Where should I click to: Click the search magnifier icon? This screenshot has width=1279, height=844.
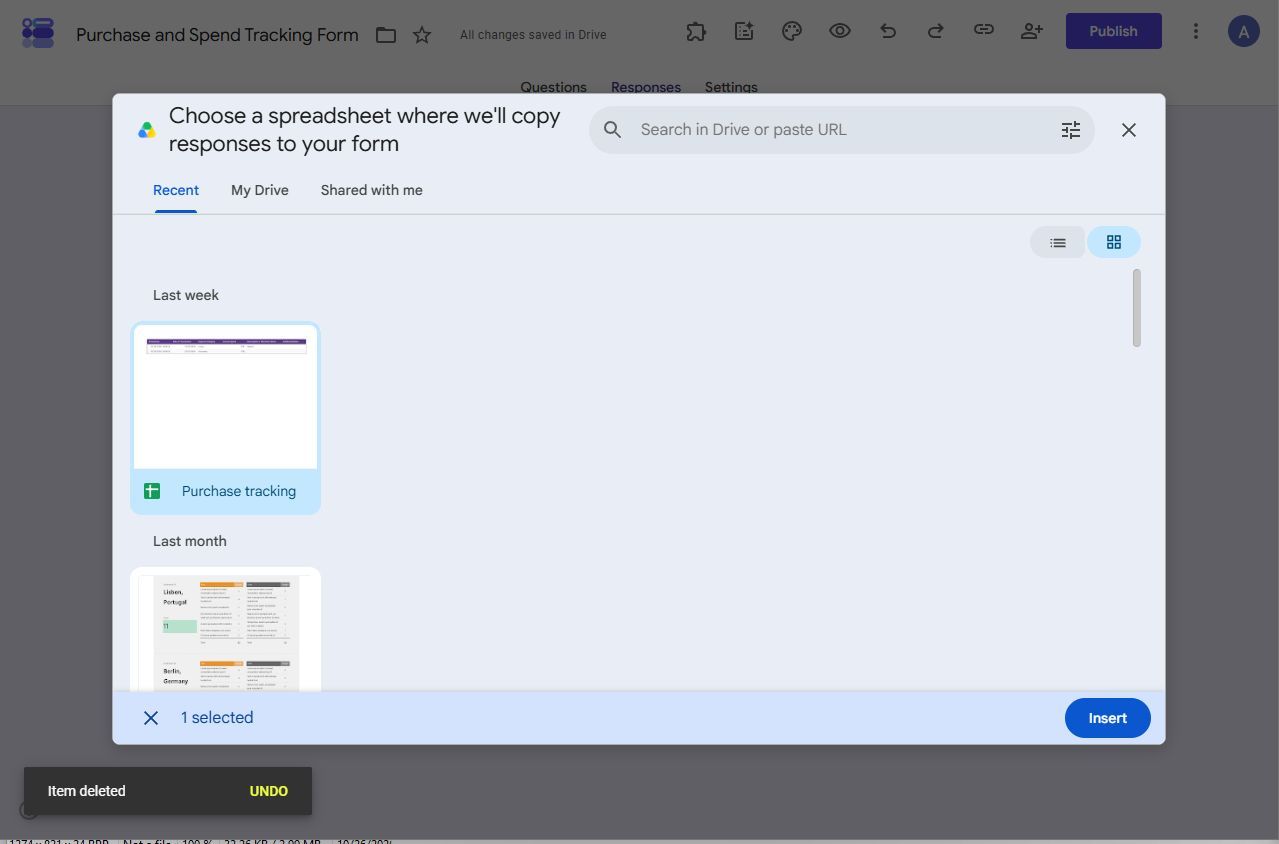click(613, 130)
